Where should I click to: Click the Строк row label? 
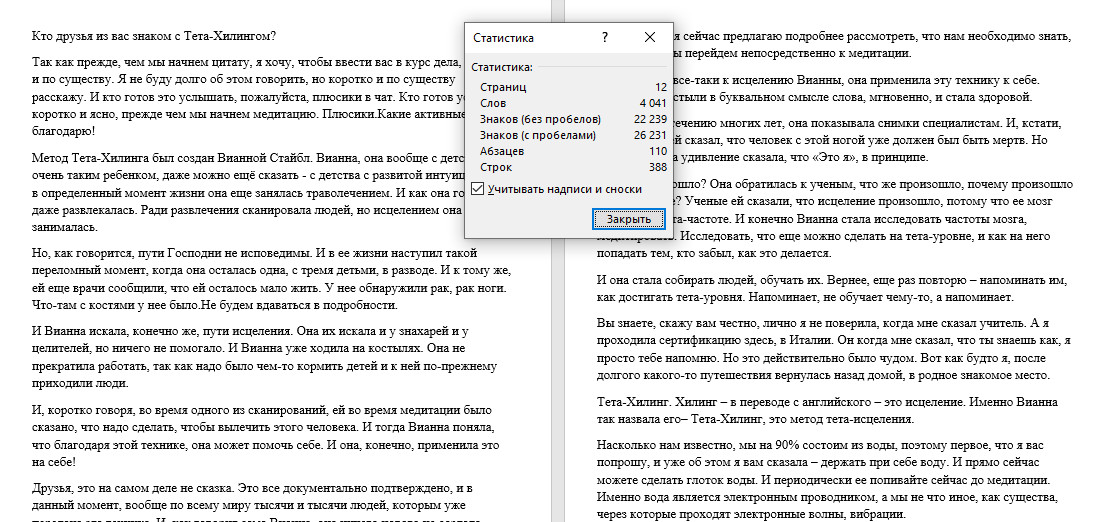[495, 168]
